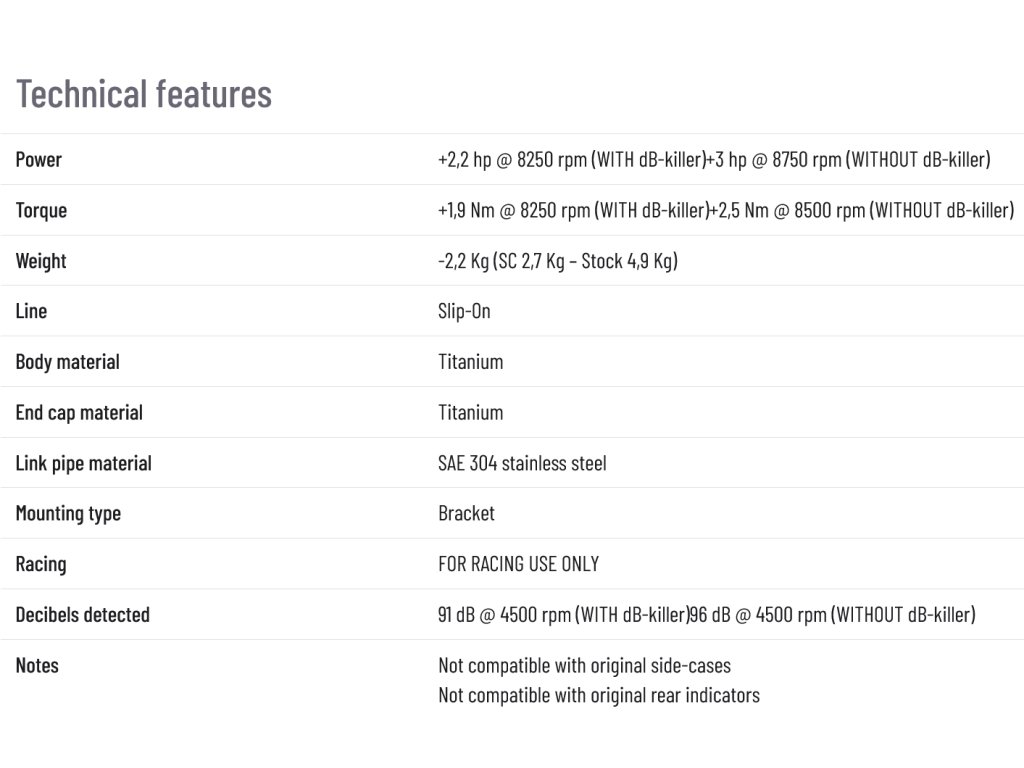Image resolution: width=1024 pixels, height=768 pixels.
Task: Click the Bracket mounting value
Action: point(466,514)
